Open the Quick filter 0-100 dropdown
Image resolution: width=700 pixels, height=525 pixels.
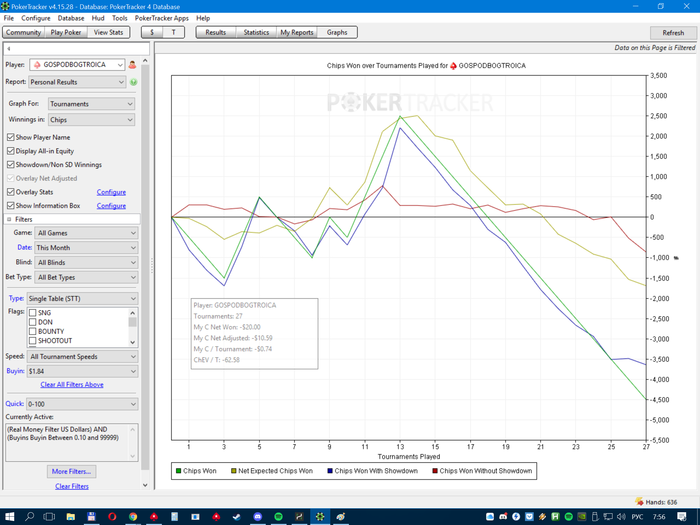[x=82, y=404]
